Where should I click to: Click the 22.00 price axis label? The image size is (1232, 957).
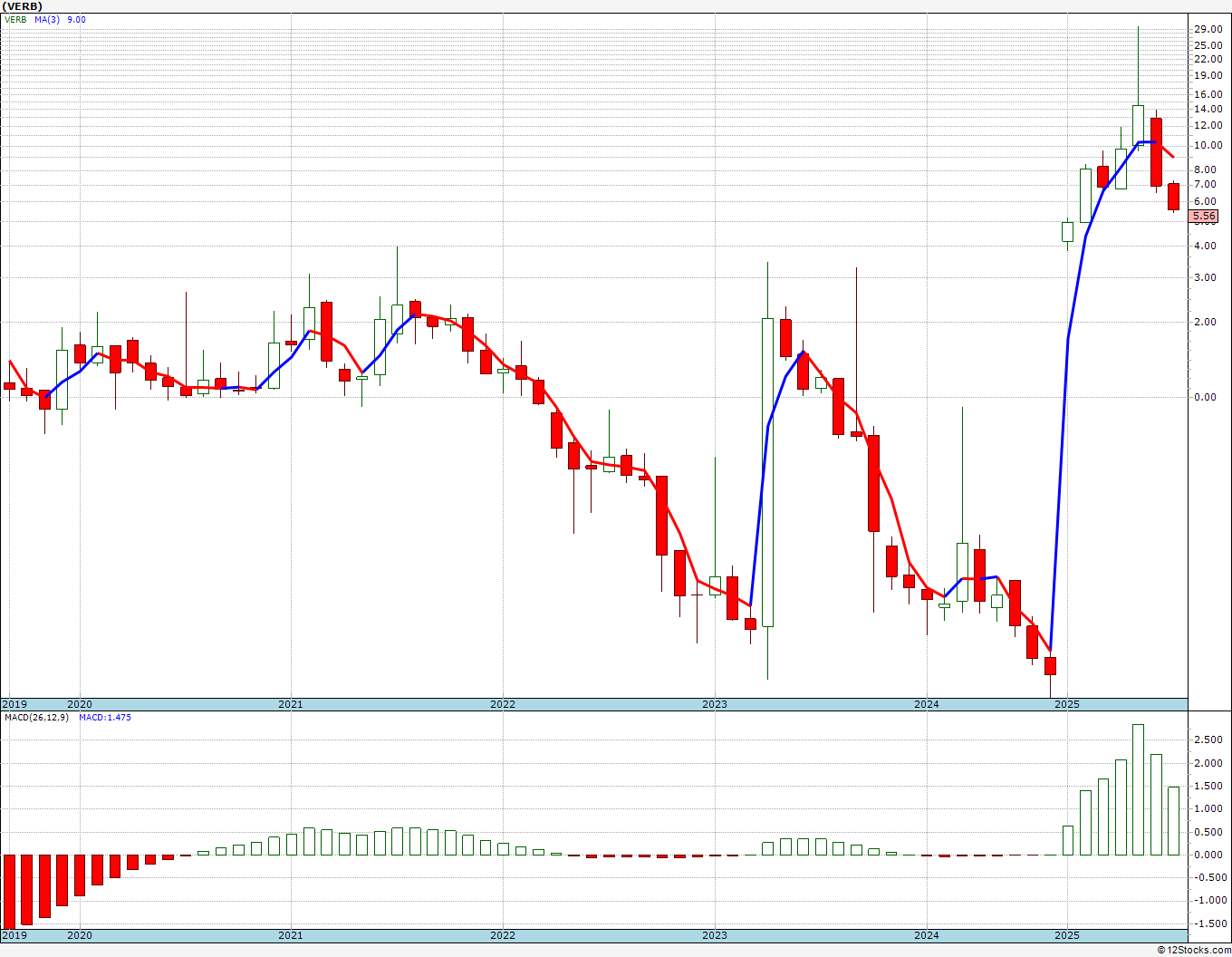[1208, 59]
